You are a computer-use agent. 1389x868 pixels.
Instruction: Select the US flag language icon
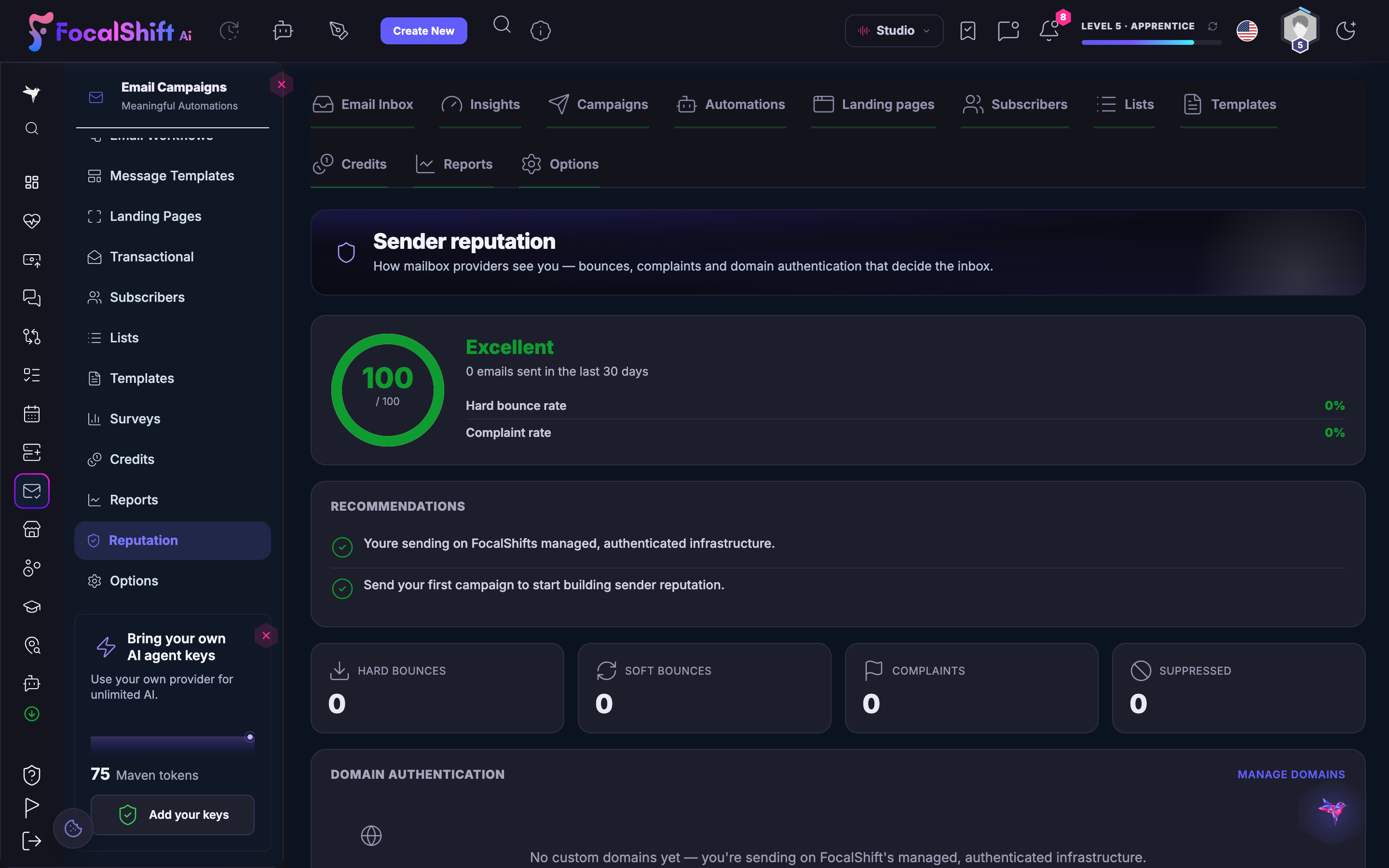[1247, 30]
